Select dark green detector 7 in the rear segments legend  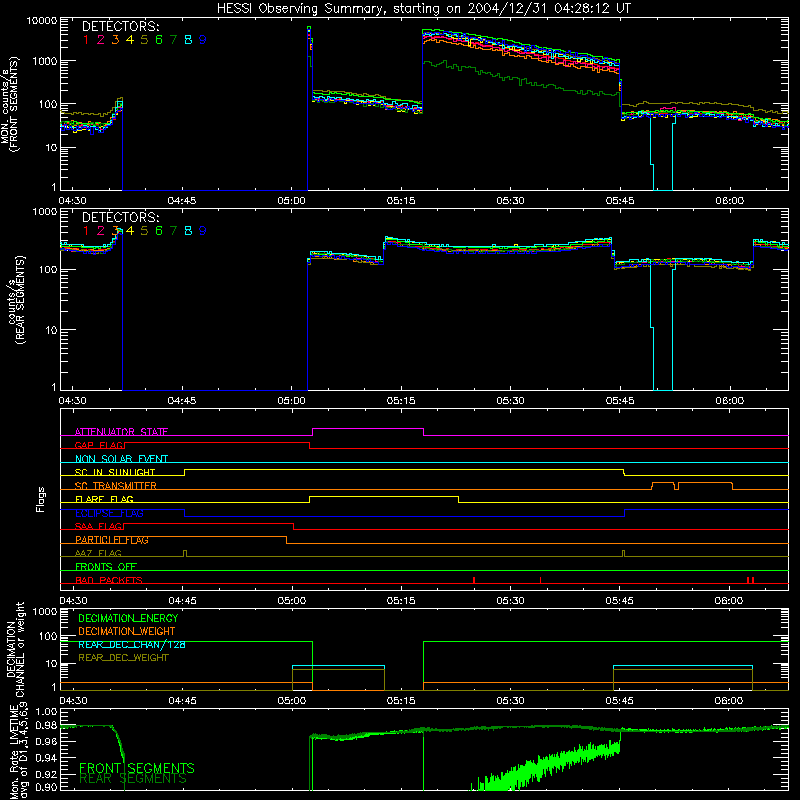[x=173, y=231]
